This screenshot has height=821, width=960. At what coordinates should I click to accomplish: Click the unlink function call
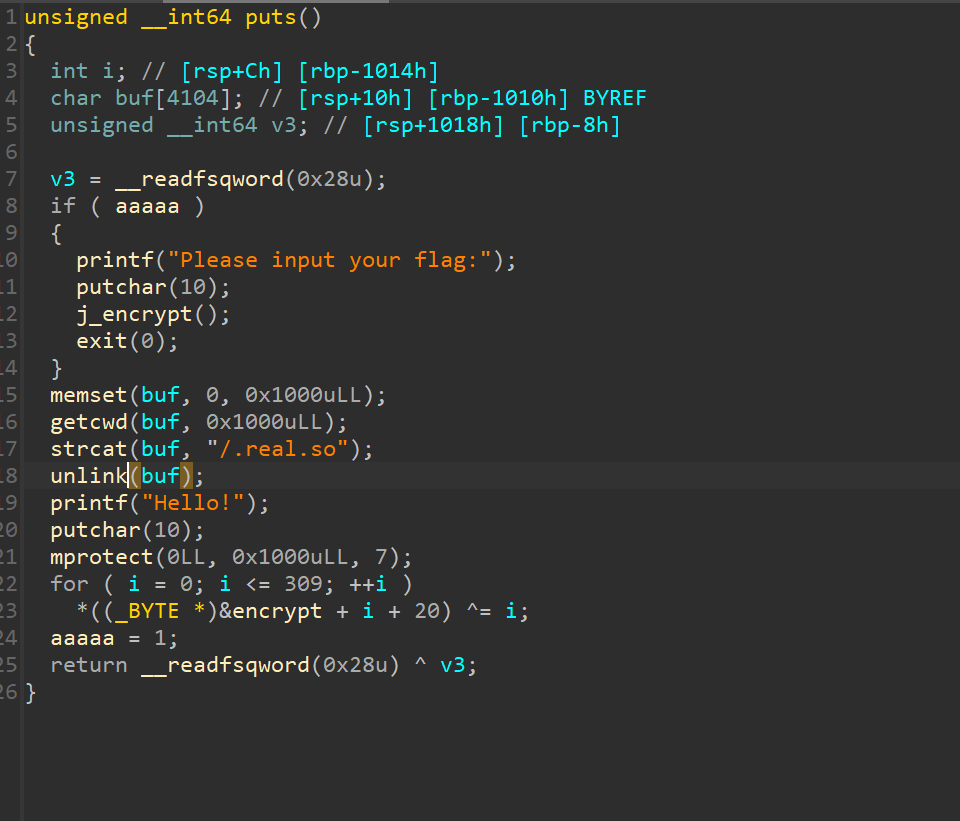coord(89,476)
